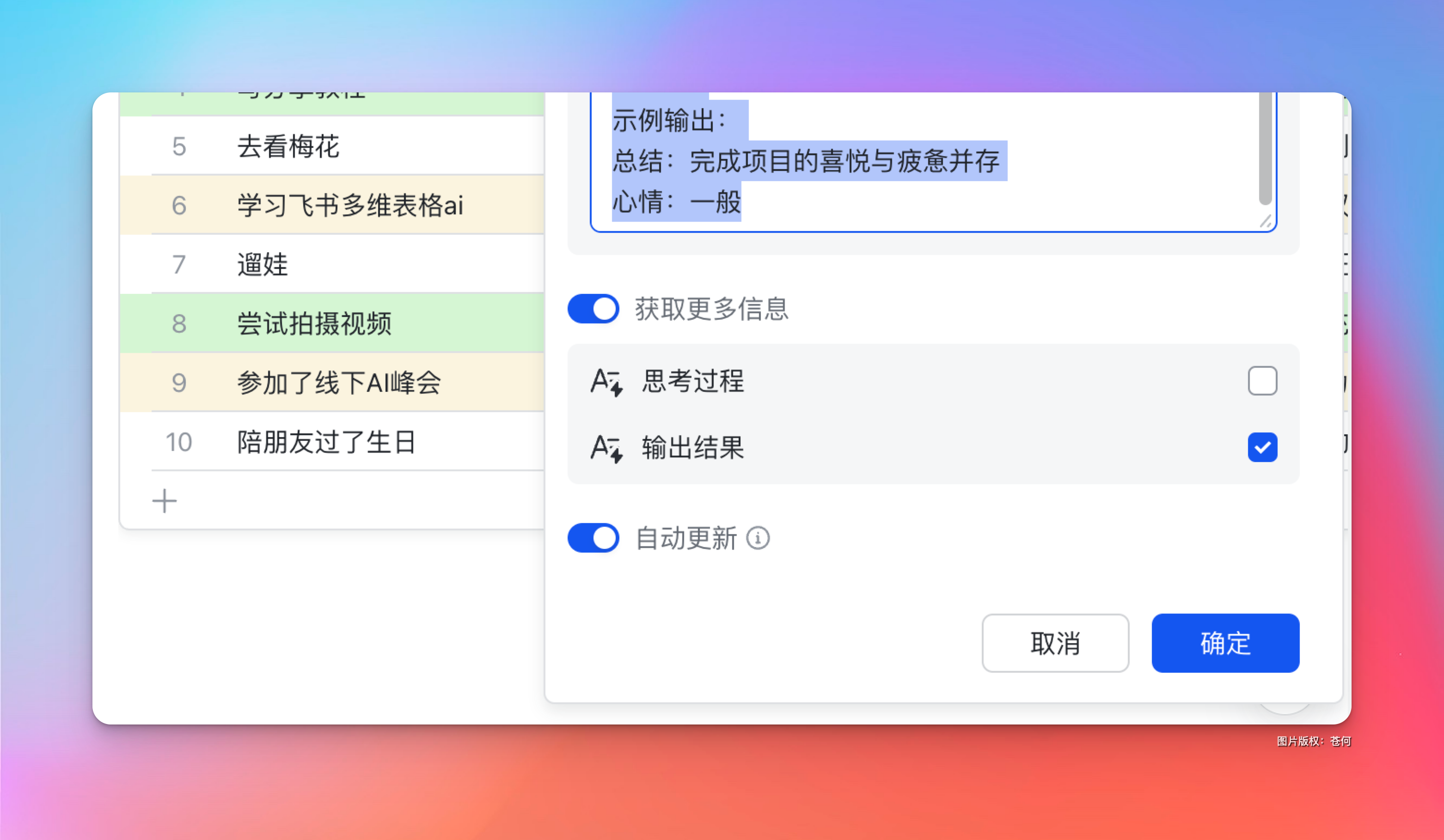The image size is (1444, 840).
Task: Select the 学习飞书多维表格ai cell
Action: point(350,206)
